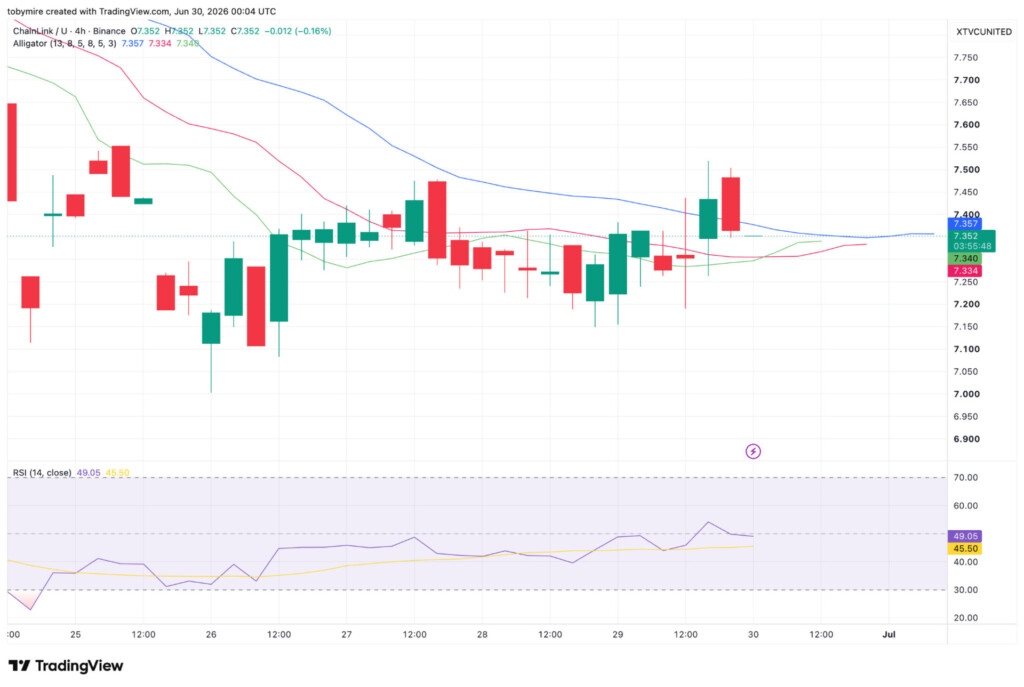The height and width of the screenshot is (687, 1024).
Task: Click the tobymire created with TradingView.com caption
Action: pyautogui.click(x=142, y=11)
